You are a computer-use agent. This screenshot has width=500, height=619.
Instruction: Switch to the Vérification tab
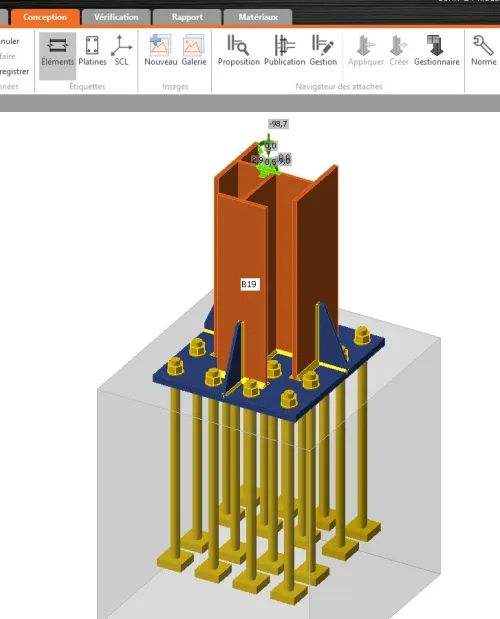coord(116,17)
